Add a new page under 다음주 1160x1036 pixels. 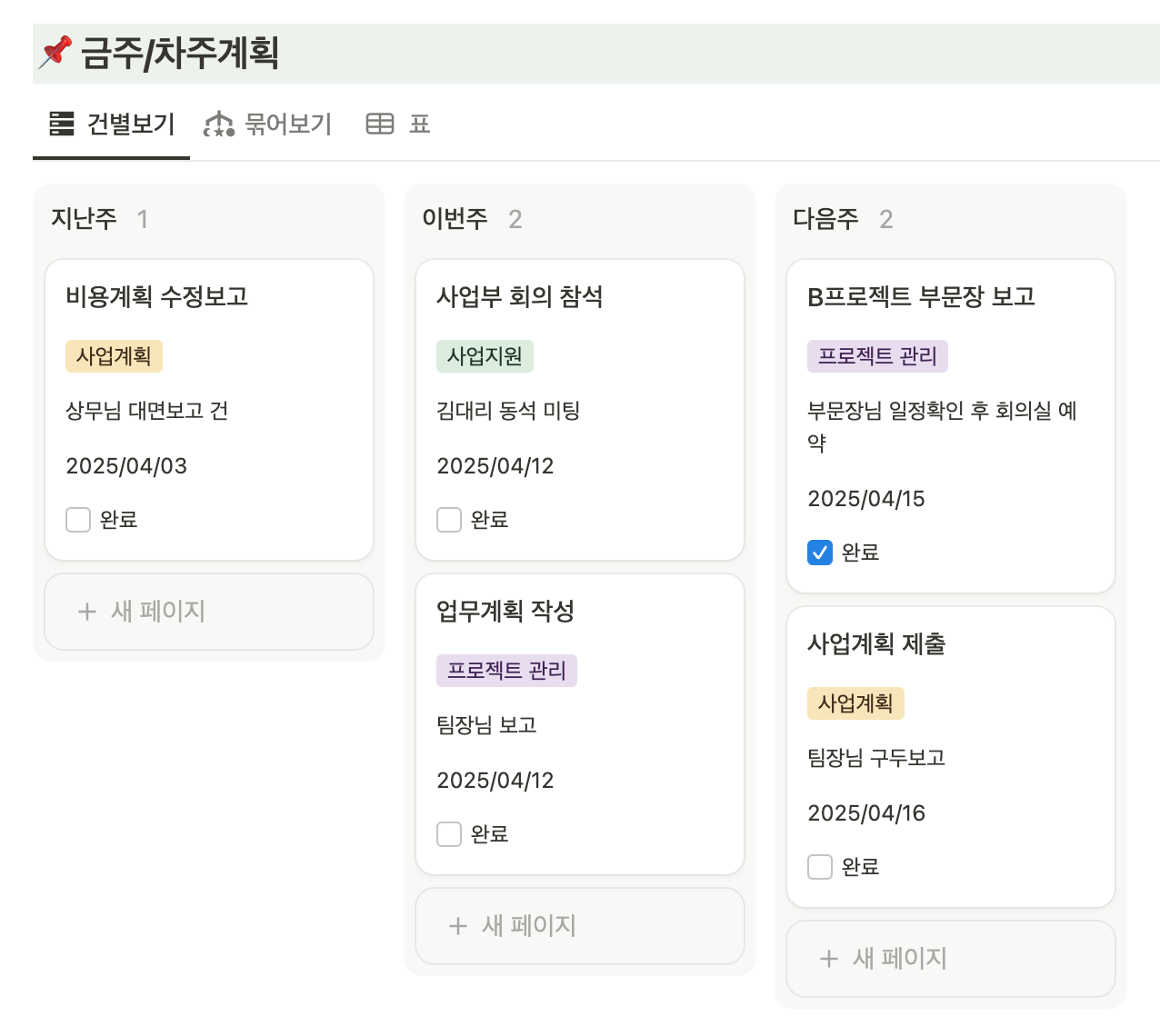pyautogui.click(x=951, y=959)
